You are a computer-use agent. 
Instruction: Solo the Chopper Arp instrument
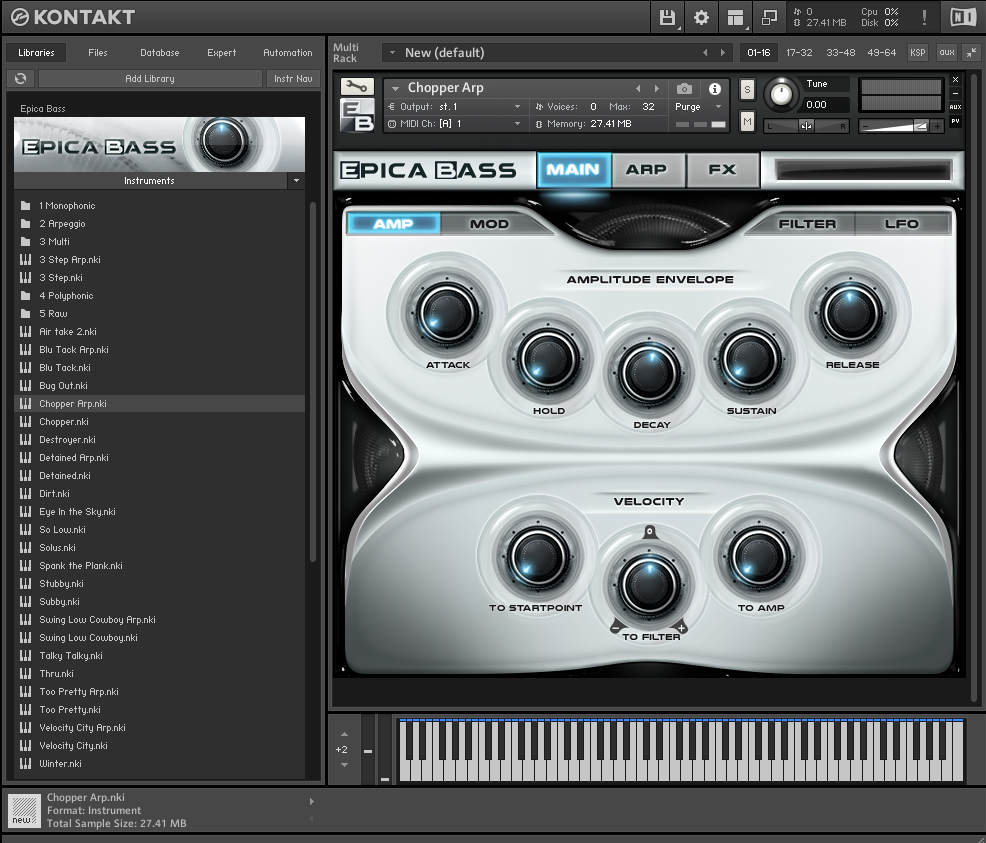(x=747, y=89)
